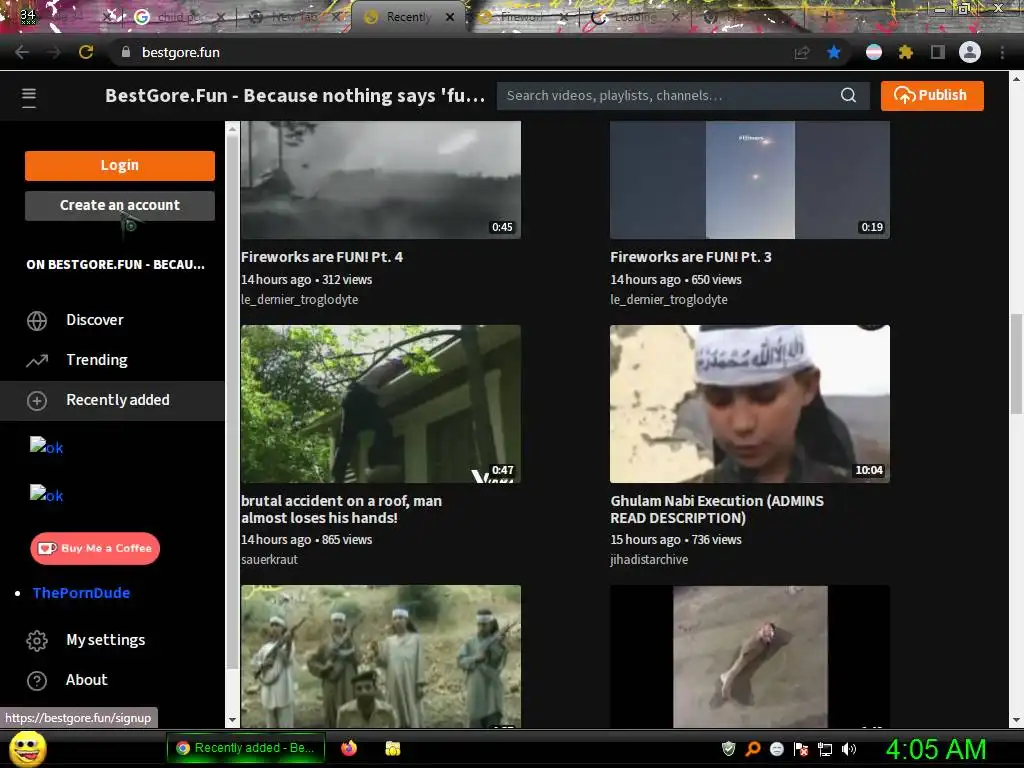The width and height of the screenshot is (1024, 768).
Task: Click the Trending arrow icon
Action: (x=37, y=360)
